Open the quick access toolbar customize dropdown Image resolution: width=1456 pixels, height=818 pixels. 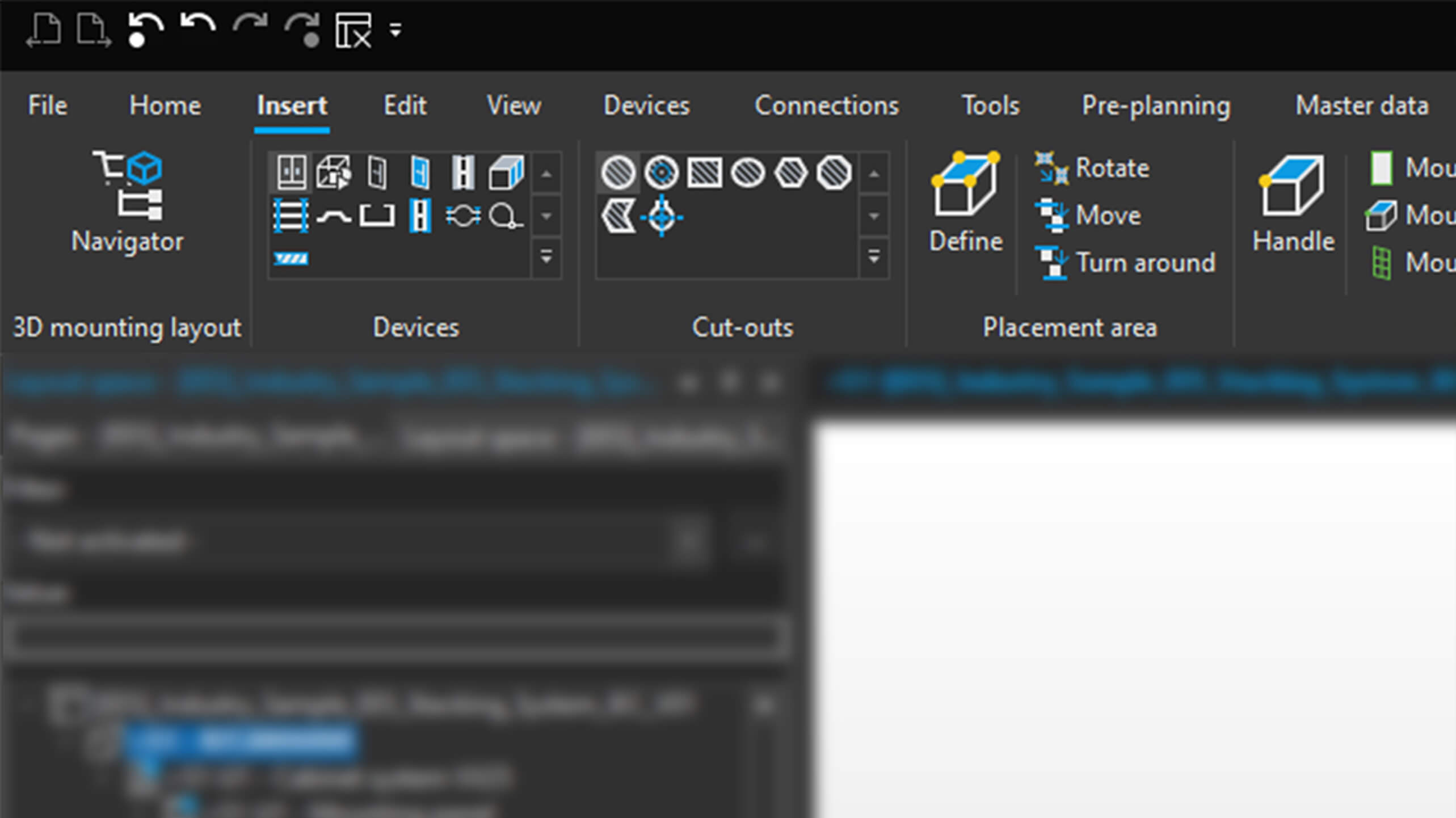(395, 29)
